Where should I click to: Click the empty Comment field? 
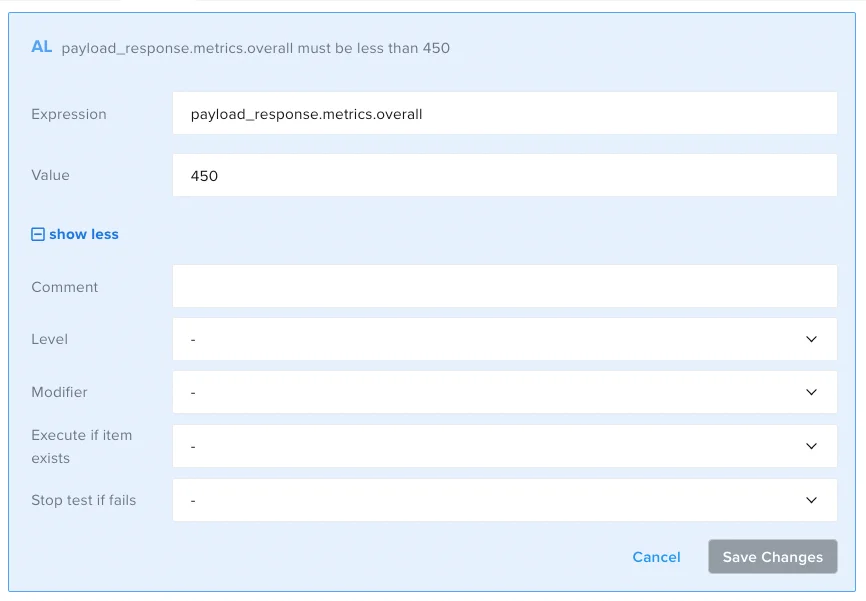point(505,286)
